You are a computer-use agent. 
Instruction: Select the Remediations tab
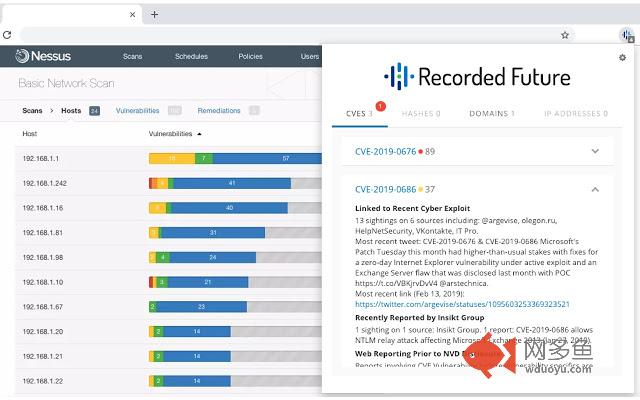pyautogui.click(x=219, y=111)
